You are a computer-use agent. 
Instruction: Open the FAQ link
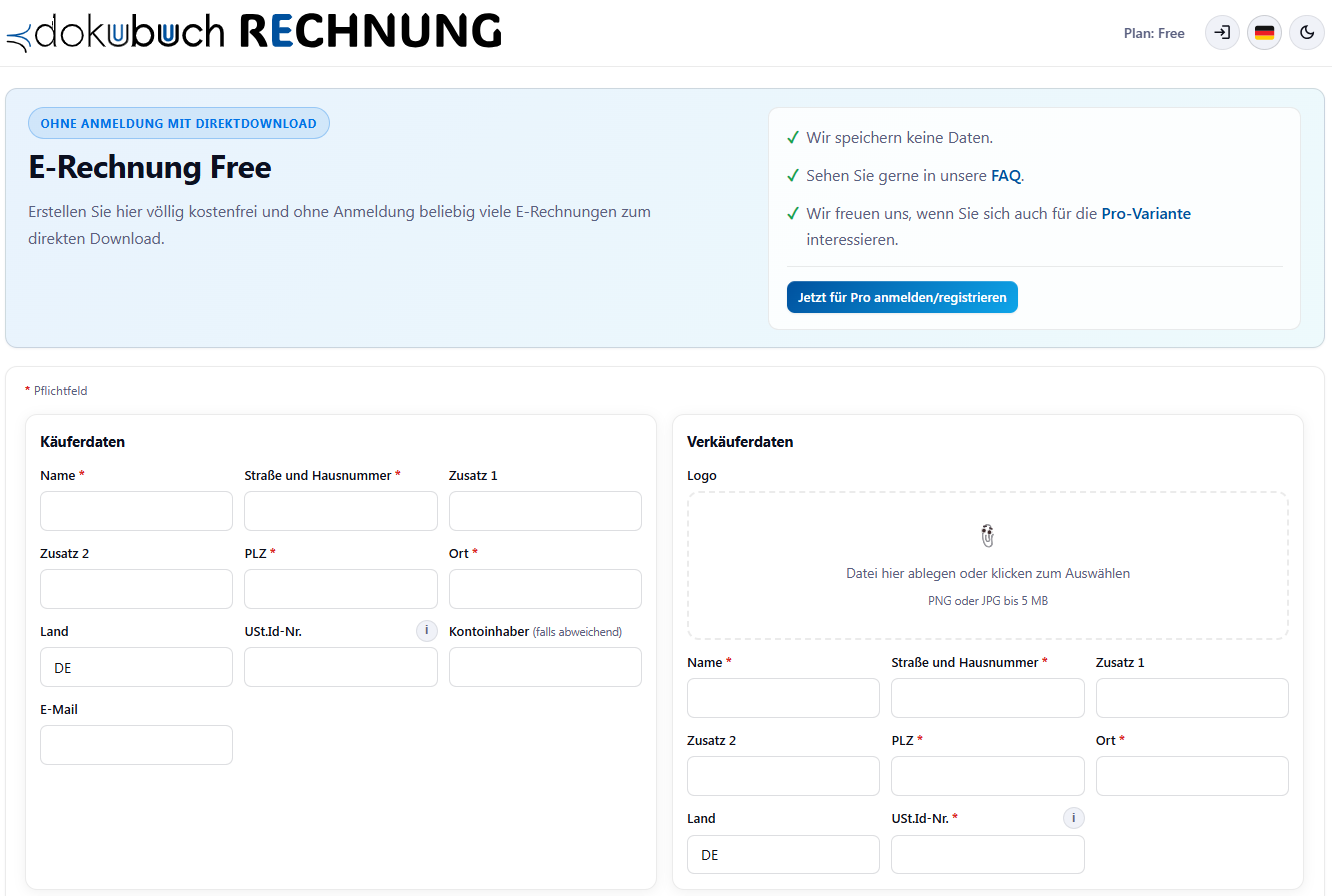1006,176
